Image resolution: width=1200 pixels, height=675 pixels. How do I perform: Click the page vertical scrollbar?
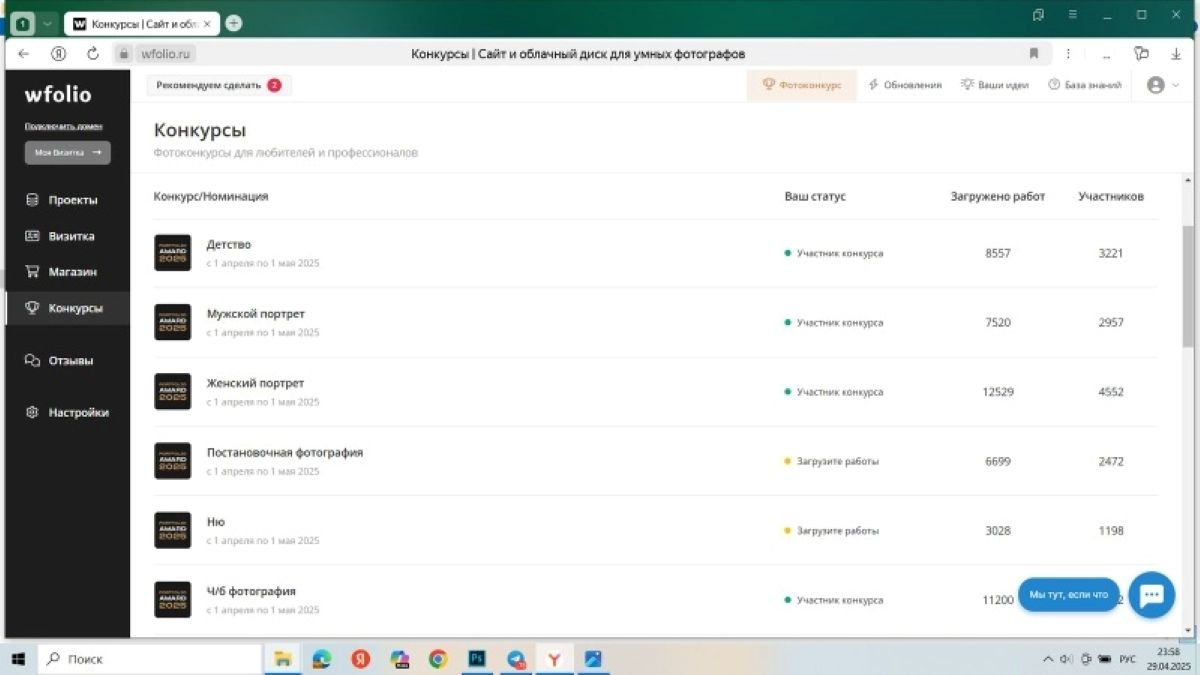click(1189, 285)
